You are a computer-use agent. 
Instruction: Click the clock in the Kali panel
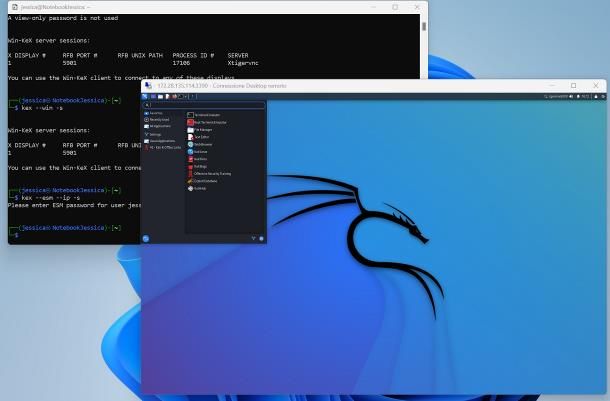coord(585,96)
